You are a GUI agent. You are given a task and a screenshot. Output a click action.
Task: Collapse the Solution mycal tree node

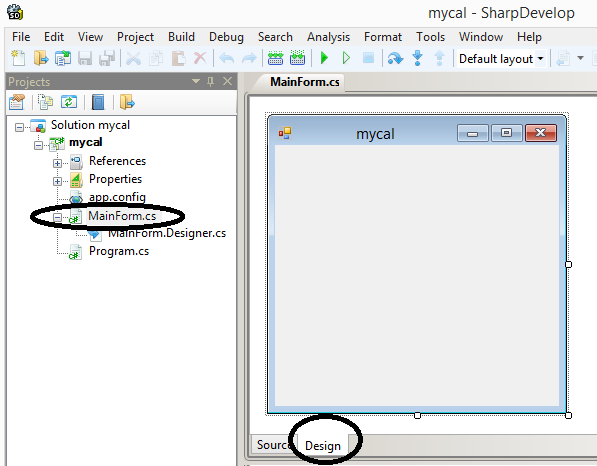pos(19,127)
